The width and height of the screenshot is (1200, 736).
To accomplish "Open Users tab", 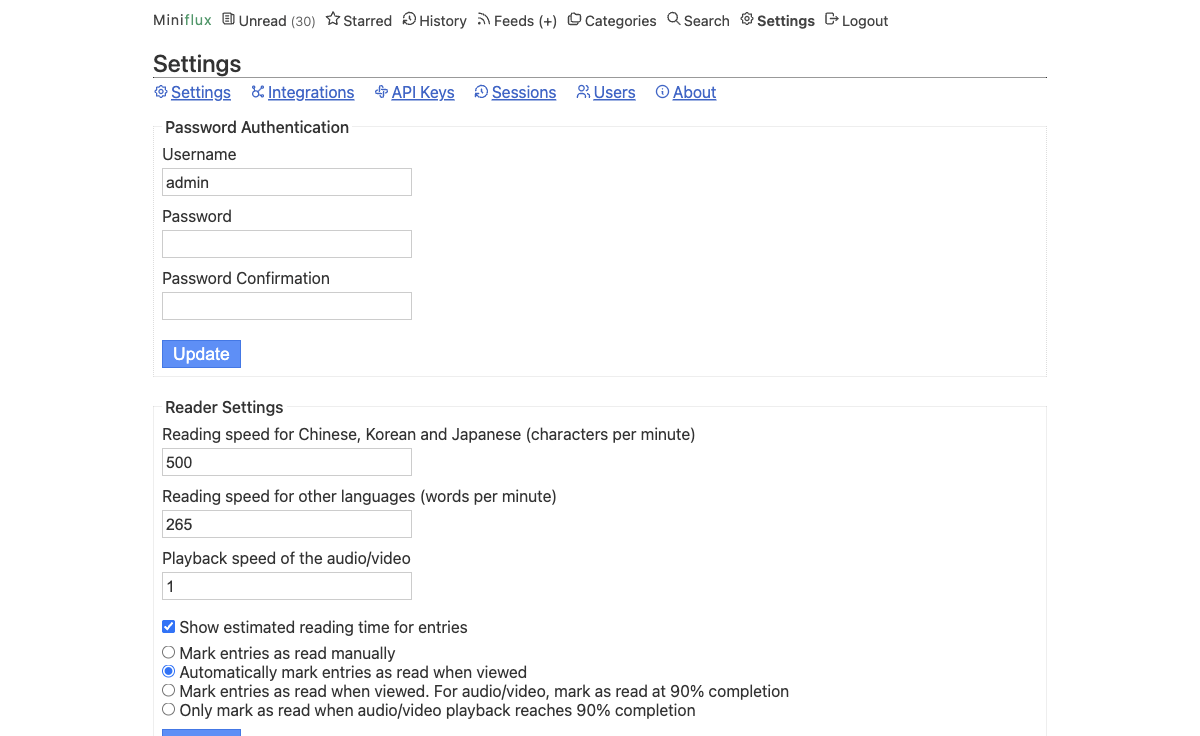I will point(614,93).
